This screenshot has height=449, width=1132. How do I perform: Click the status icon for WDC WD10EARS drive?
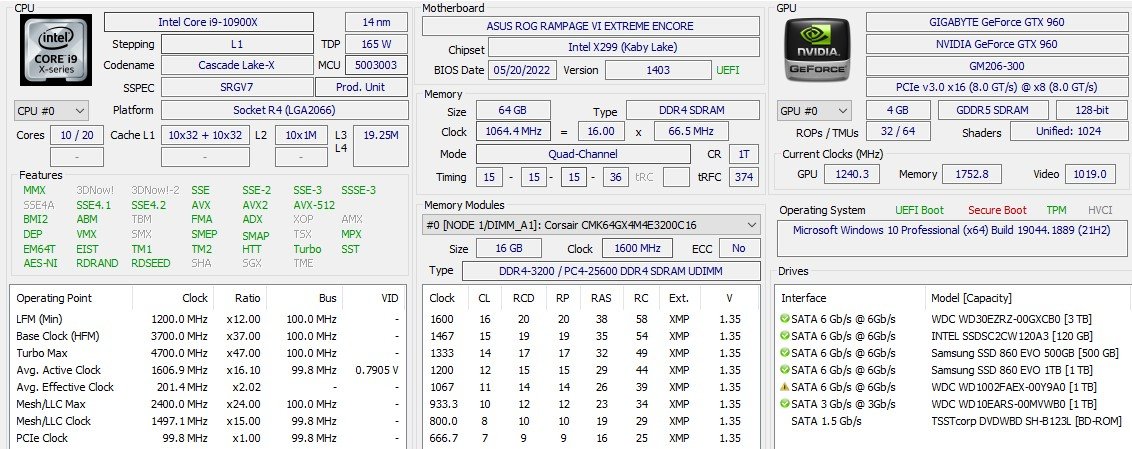click(x=785, y=404)
